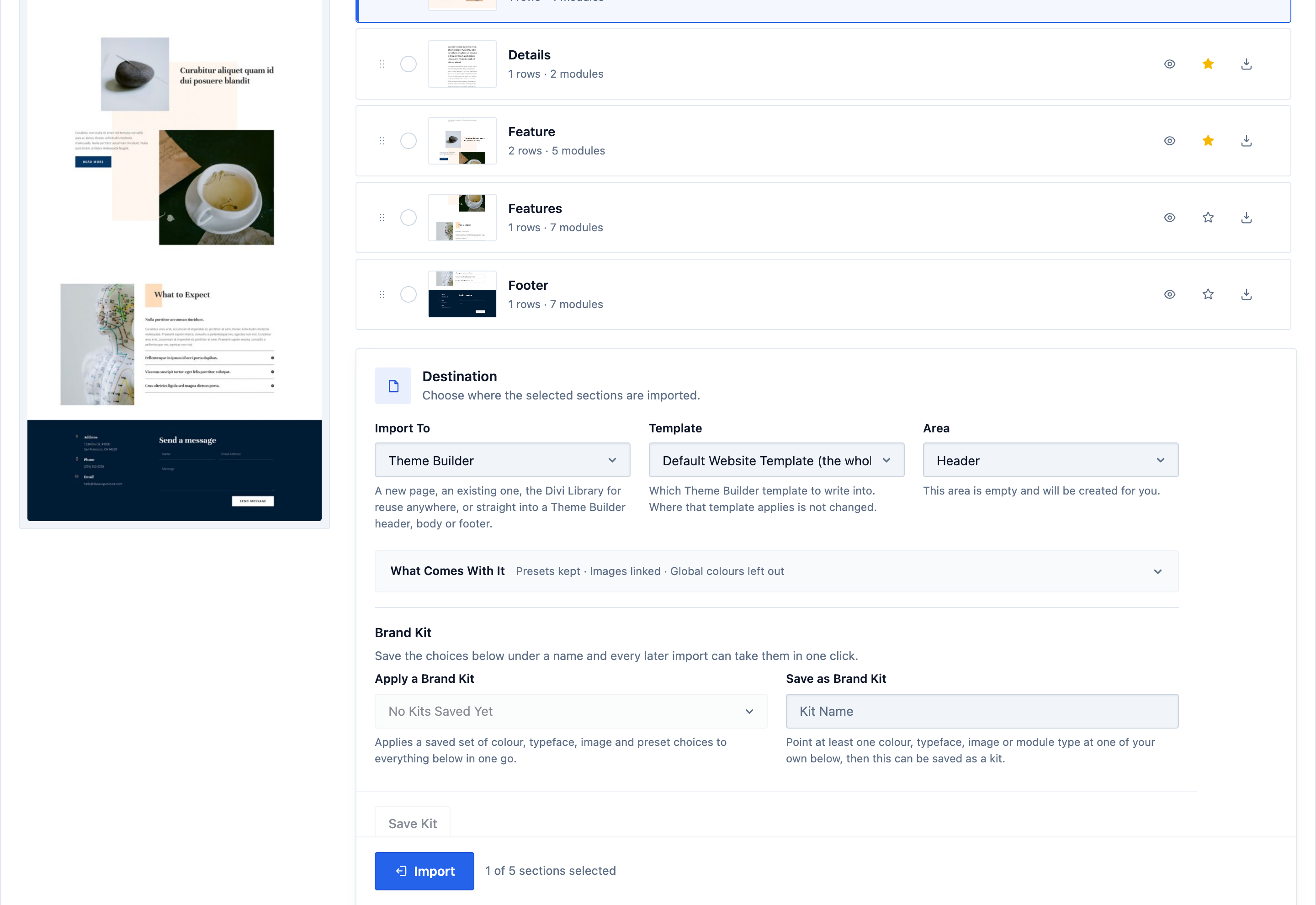Star the Features section as favorite

(x=1208, y=218)
